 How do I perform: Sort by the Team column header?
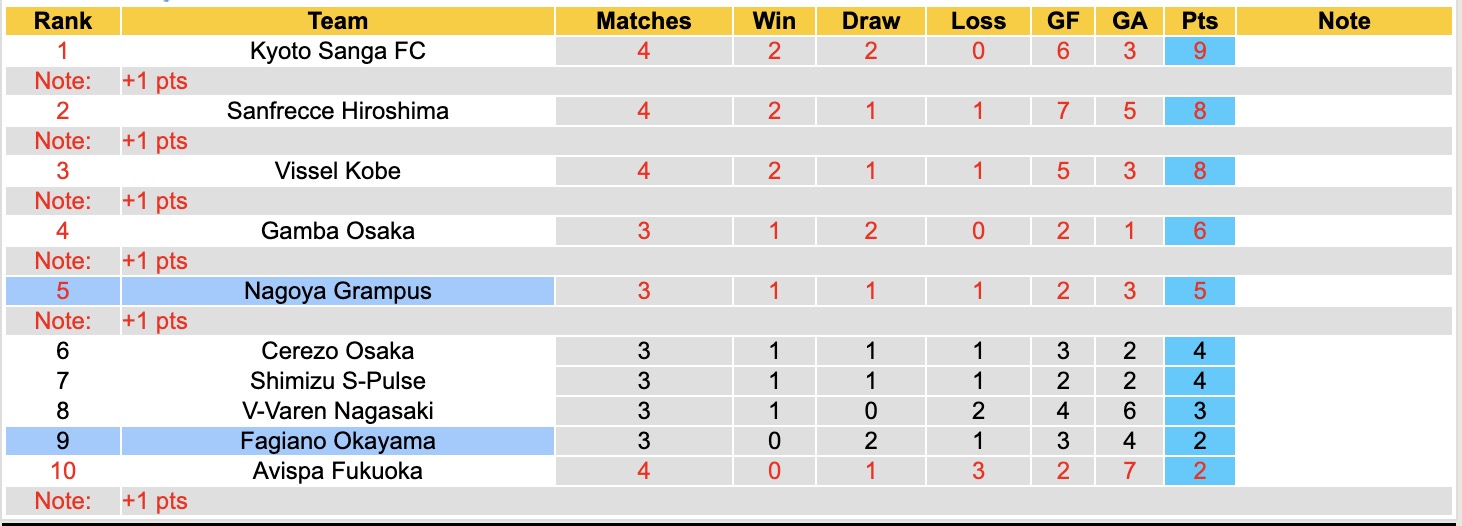[x=338, y=21]
